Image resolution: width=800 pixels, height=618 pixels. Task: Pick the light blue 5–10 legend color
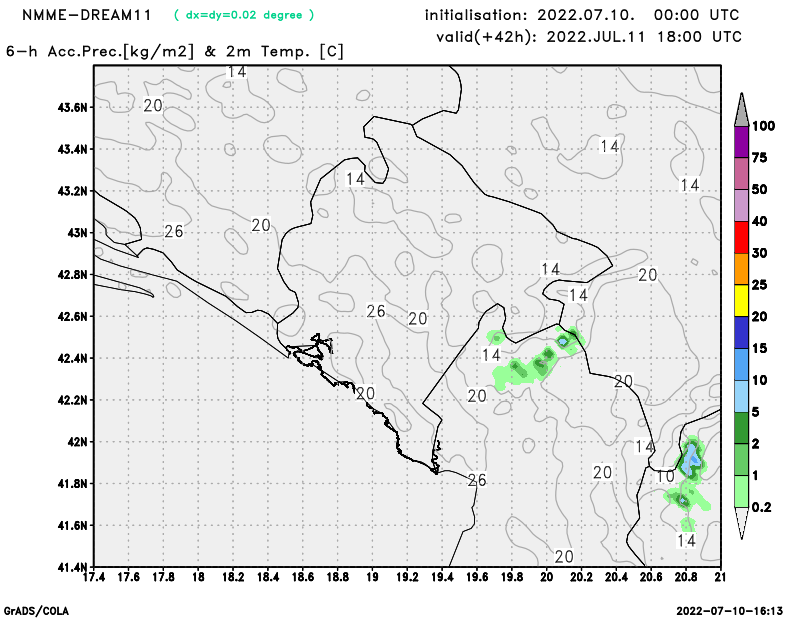pos(741,396)
